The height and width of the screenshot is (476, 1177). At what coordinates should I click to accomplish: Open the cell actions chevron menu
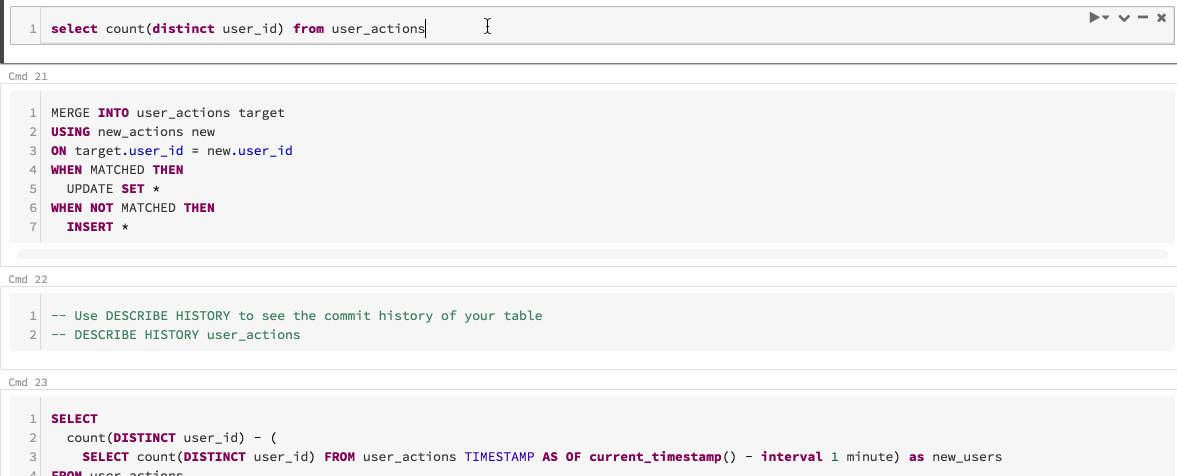[1124, 18]
